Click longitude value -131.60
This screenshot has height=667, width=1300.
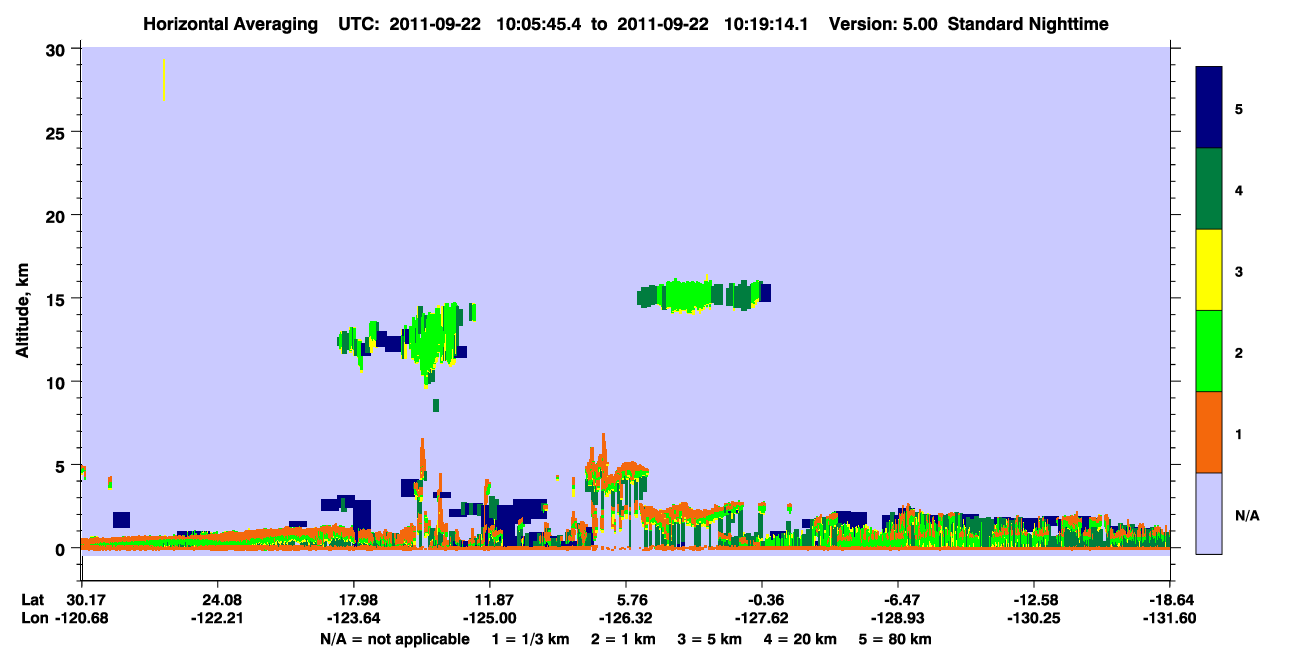(1170, 619)
